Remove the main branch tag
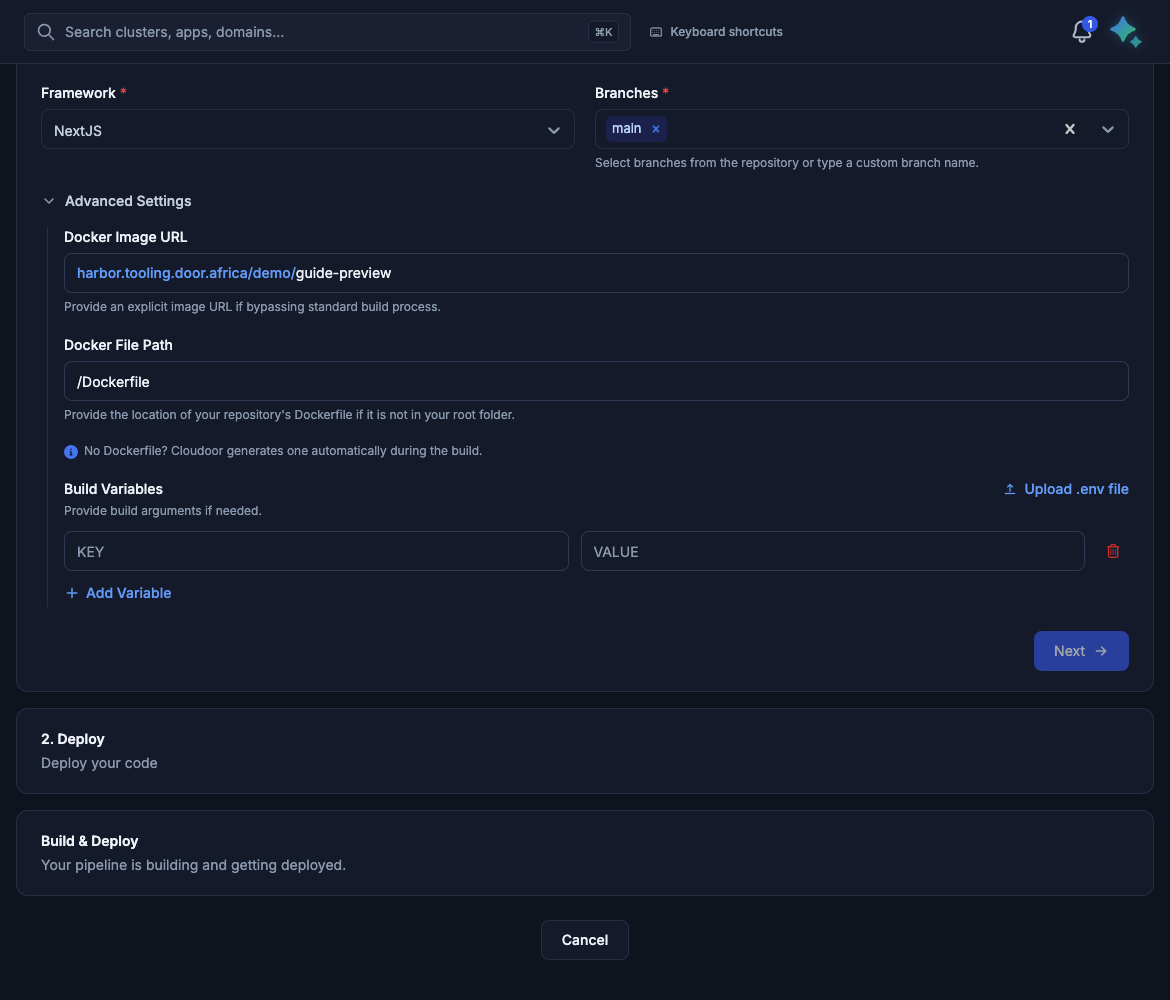The image size is (1170, 1000). click(x=656, y=129)
